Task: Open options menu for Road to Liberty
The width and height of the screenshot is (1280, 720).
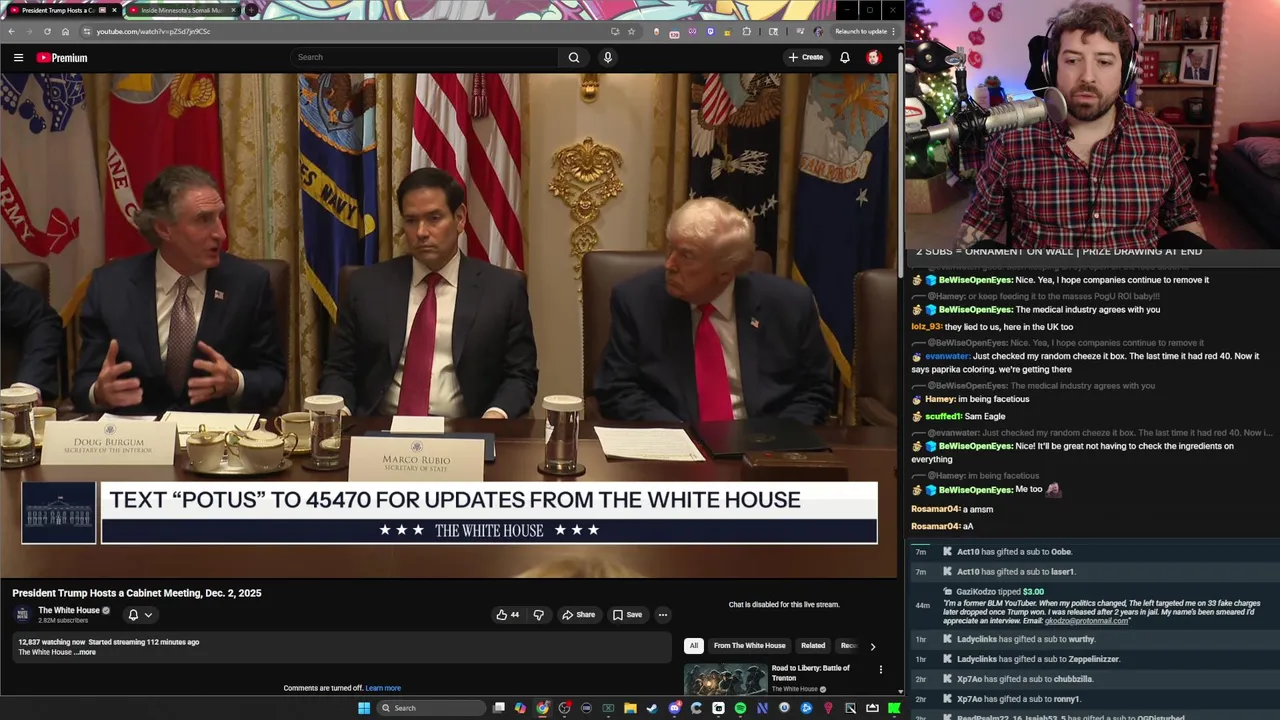Action: click(880, 669)
